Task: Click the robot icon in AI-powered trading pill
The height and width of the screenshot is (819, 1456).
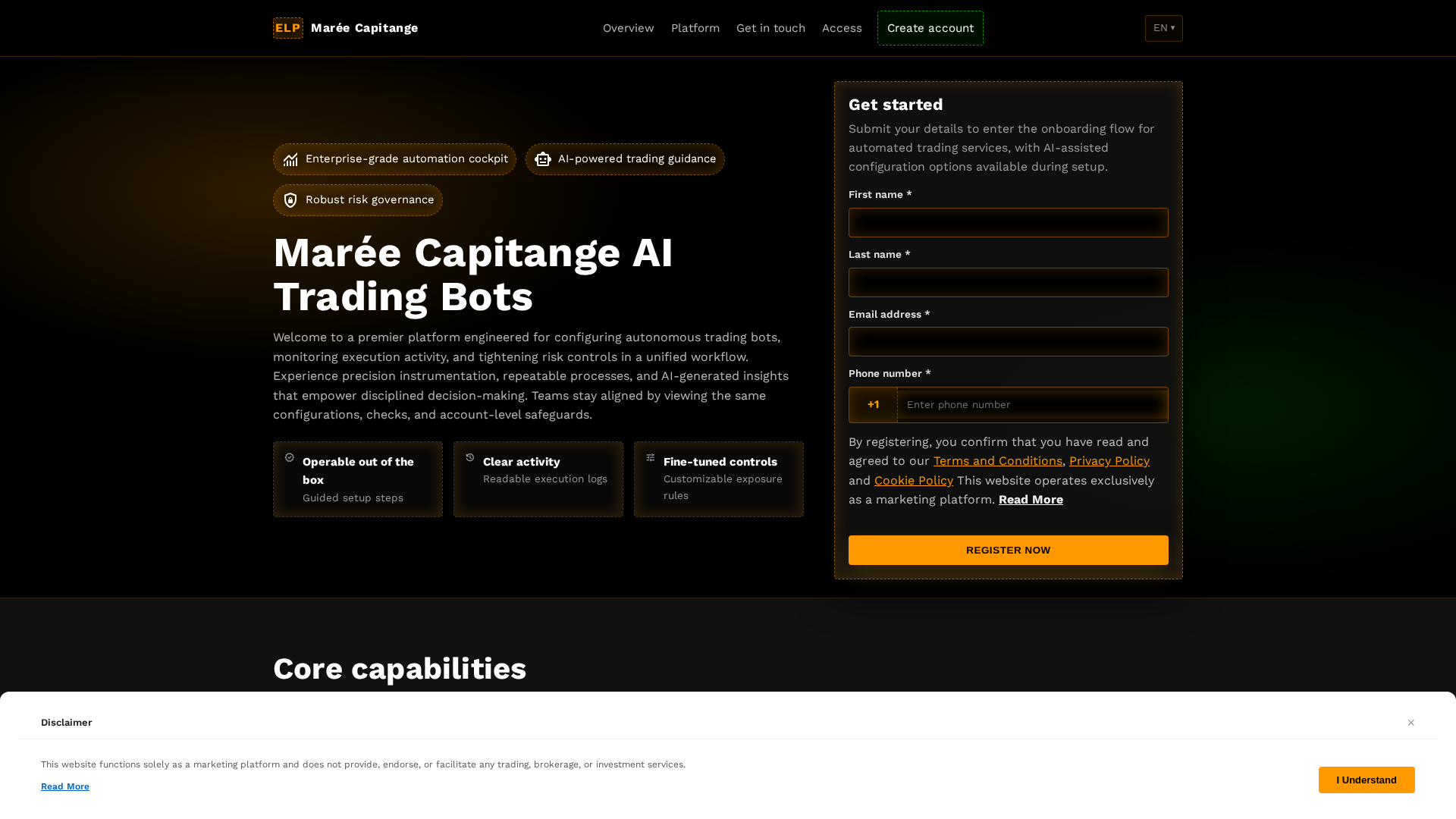Action: coord(543,159)
